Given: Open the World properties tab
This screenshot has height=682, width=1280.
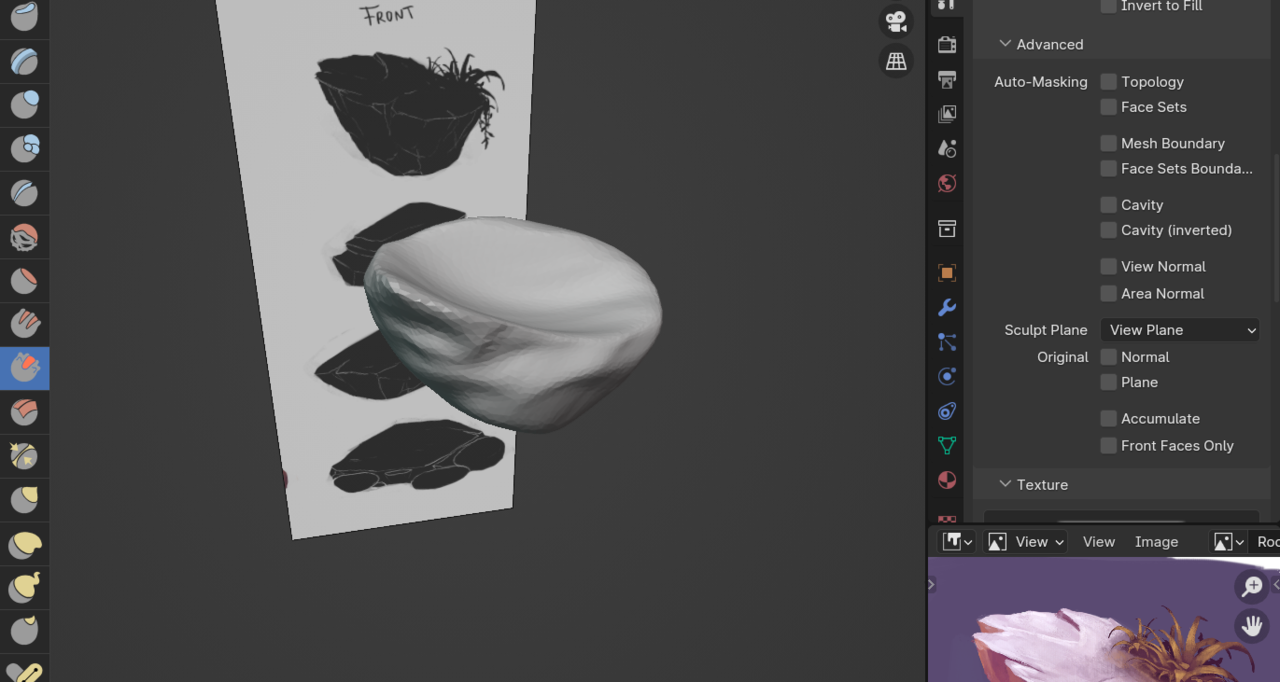Looking at the screenshot, I should coord(947,183).
